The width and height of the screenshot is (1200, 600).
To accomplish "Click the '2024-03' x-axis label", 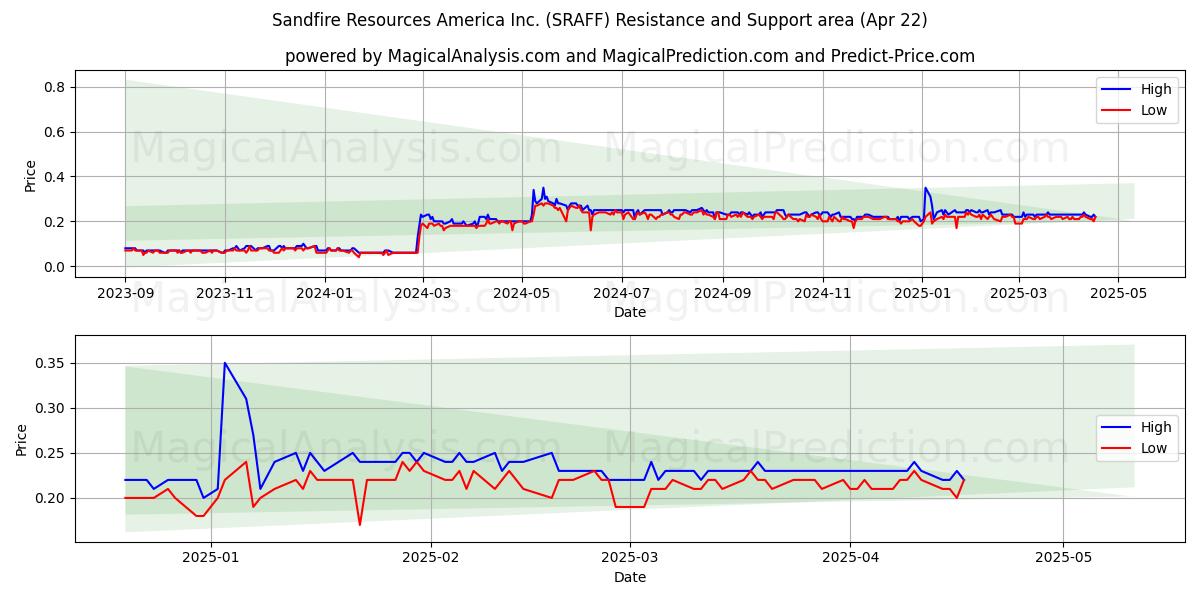I will coord(422,295).
